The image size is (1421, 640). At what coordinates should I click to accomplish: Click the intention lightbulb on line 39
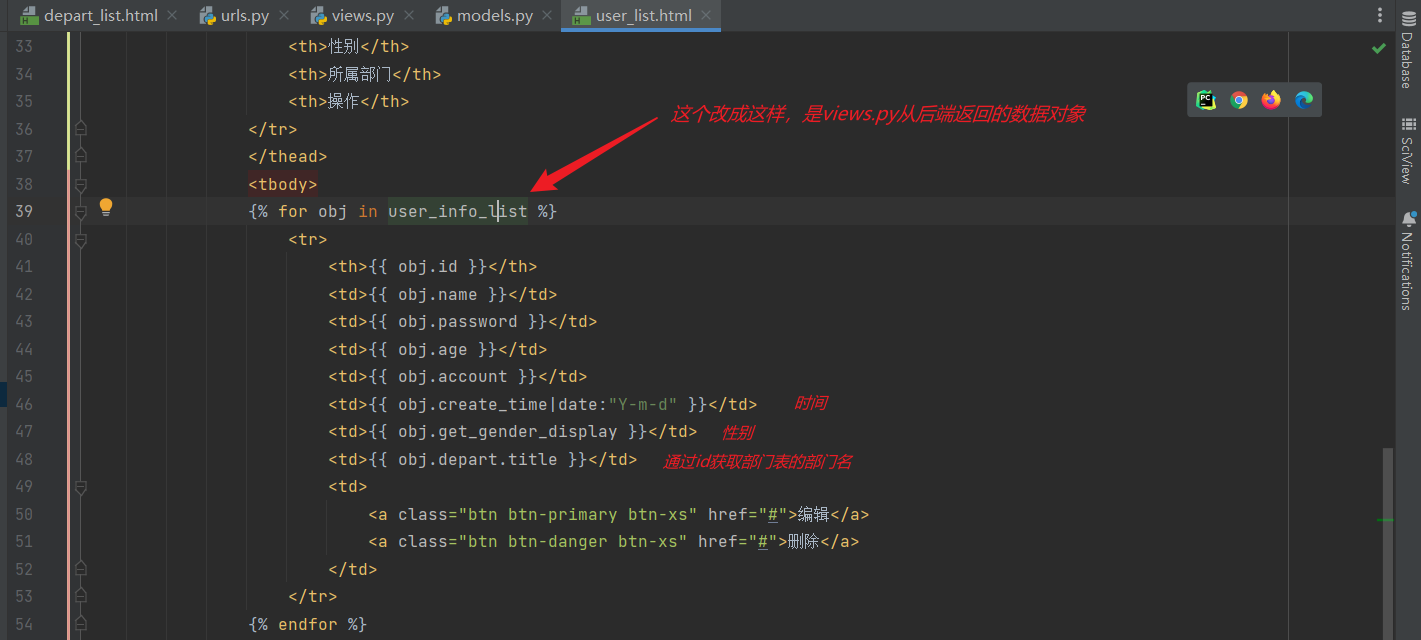[x=106, y=206]
